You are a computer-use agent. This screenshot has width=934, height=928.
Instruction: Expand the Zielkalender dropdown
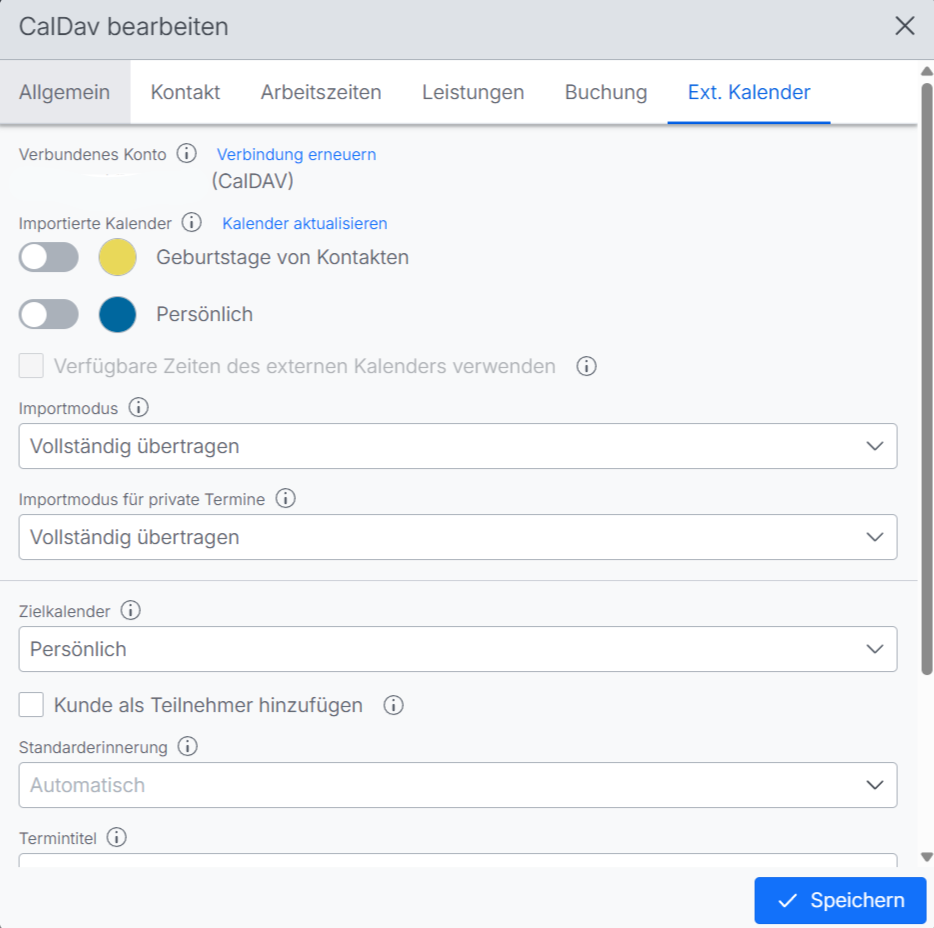coord(457,649)
